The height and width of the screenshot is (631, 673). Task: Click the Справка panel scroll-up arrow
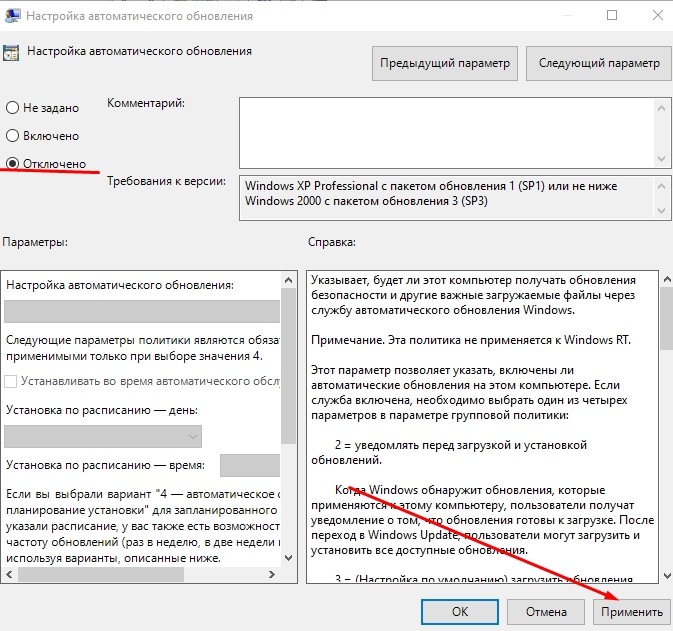(x=667, y=279)
